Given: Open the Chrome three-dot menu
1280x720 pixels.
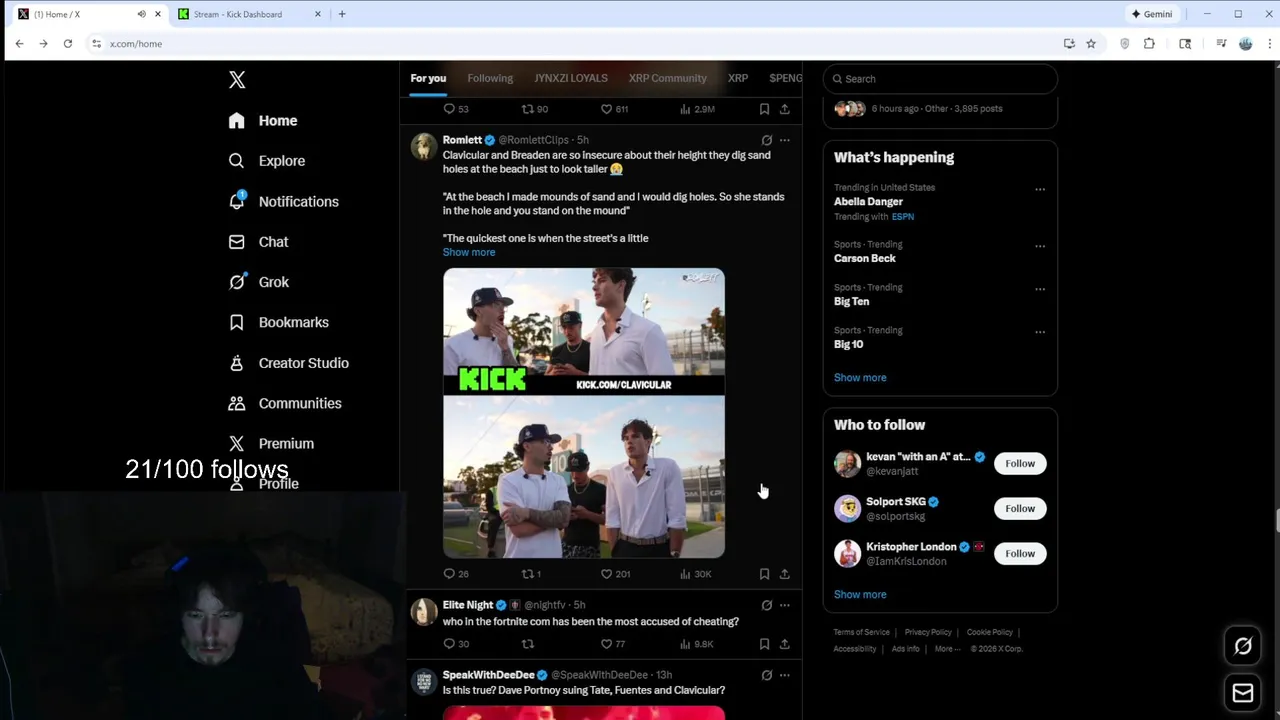Looking at the screenshot, I should [x=1270, y=44].
